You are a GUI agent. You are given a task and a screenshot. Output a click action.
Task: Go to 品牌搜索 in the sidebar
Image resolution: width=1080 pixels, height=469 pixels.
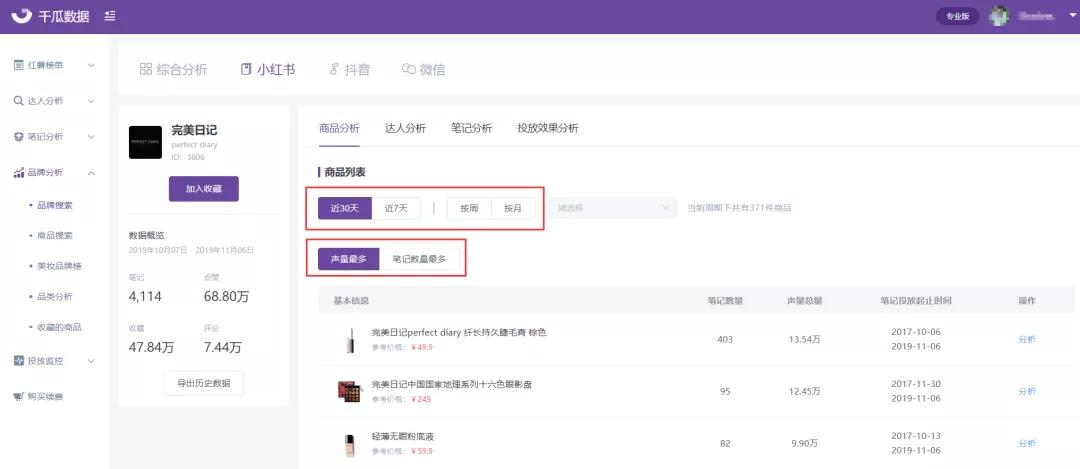pos(54,205)
